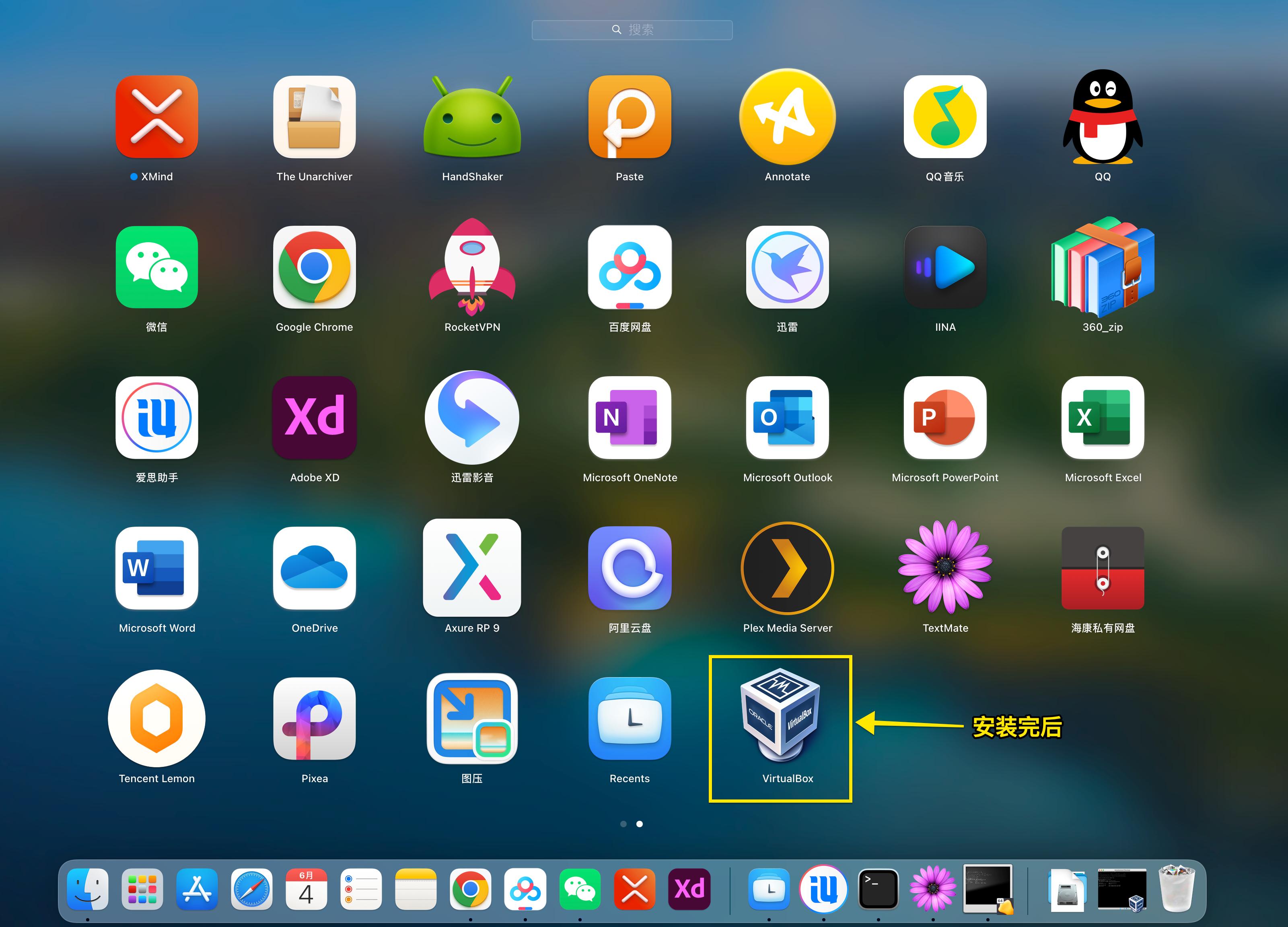
Task: Launch Tencent Lemon cleaner
Action: (x=157, y=719)
